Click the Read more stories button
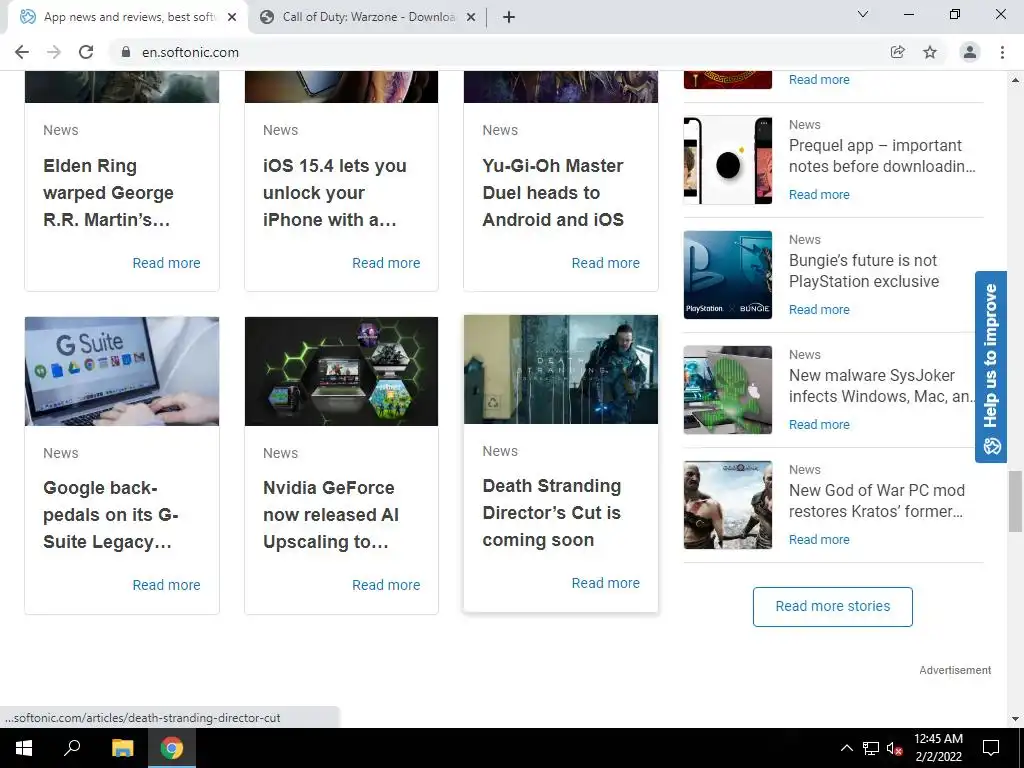 [x=833, y=606]
